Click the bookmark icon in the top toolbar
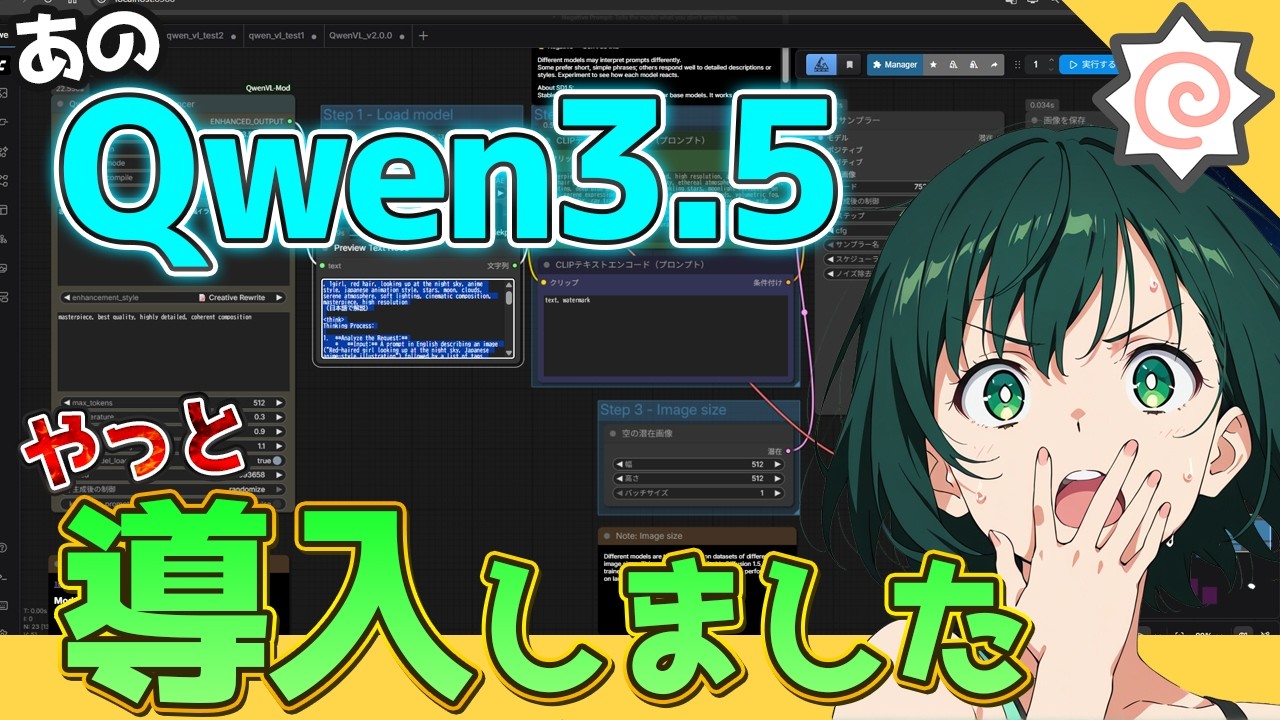The height and width of the screenshot is (720, 1280). click(850, 64)
